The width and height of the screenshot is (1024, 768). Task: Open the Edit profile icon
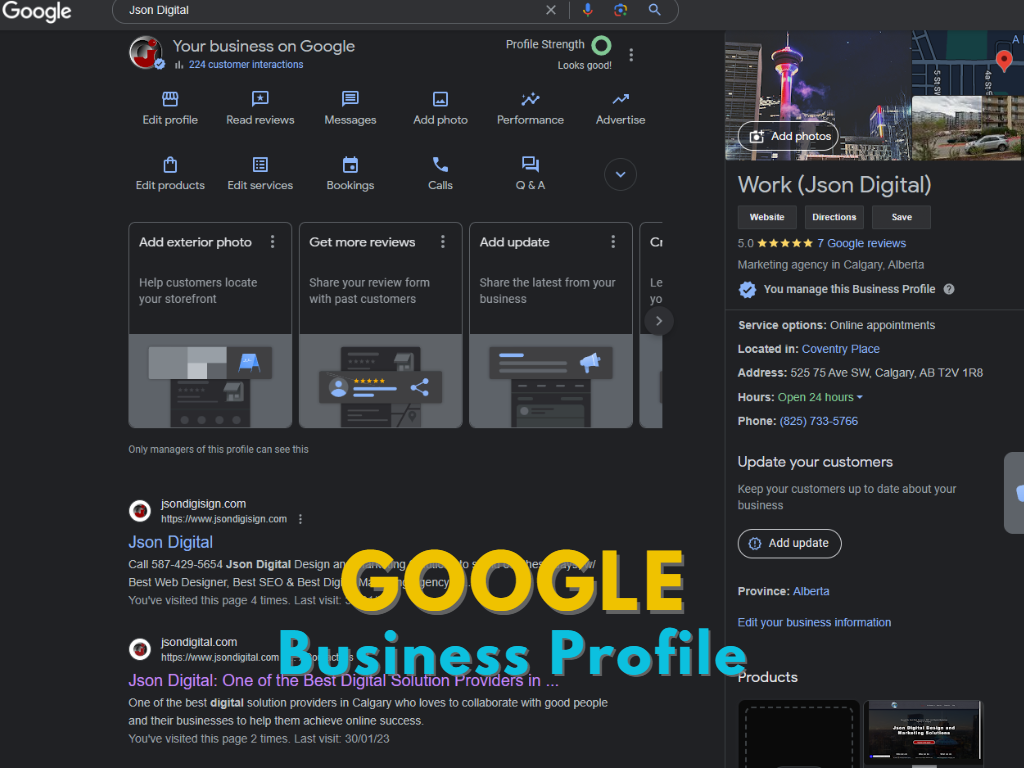tap(170, 100)
